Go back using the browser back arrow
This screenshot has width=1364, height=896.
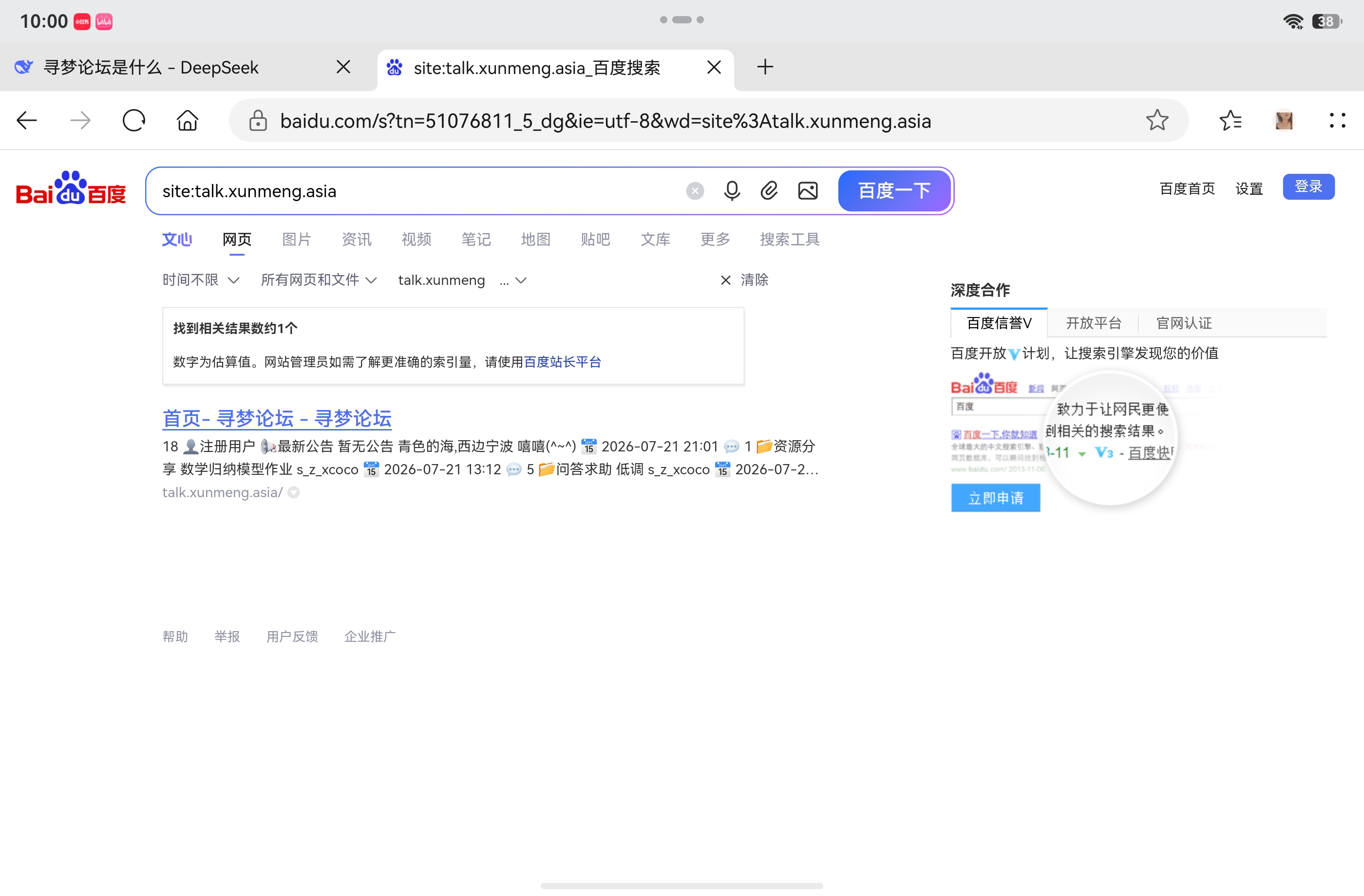[27, 120]
